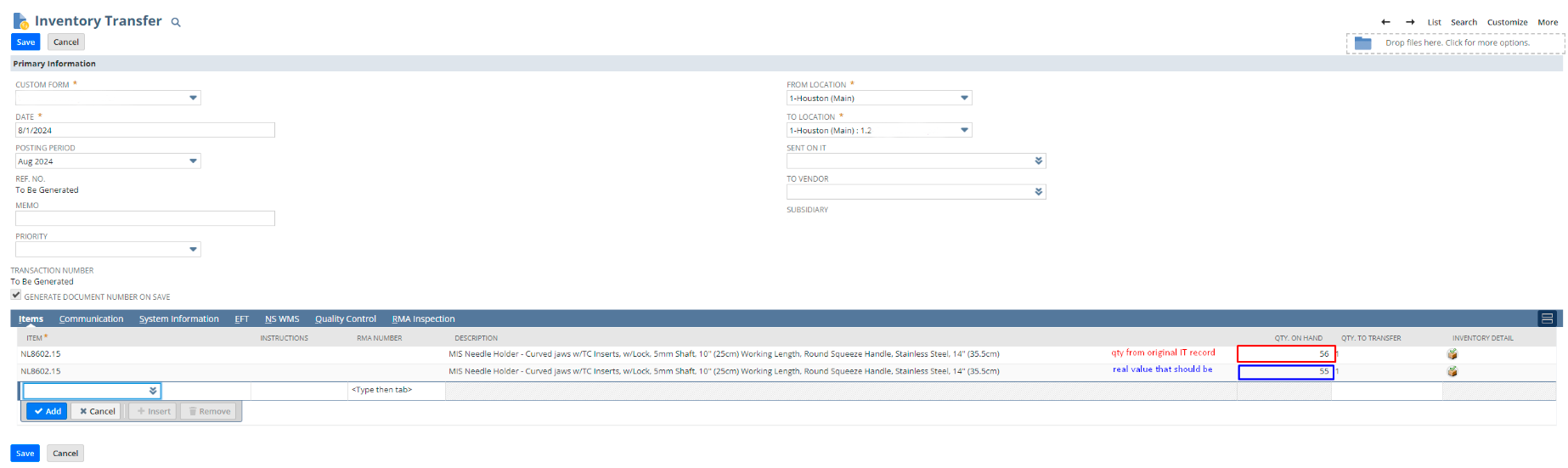
Task: Switch to the NS WMS tab
Action: coord(282,319)
